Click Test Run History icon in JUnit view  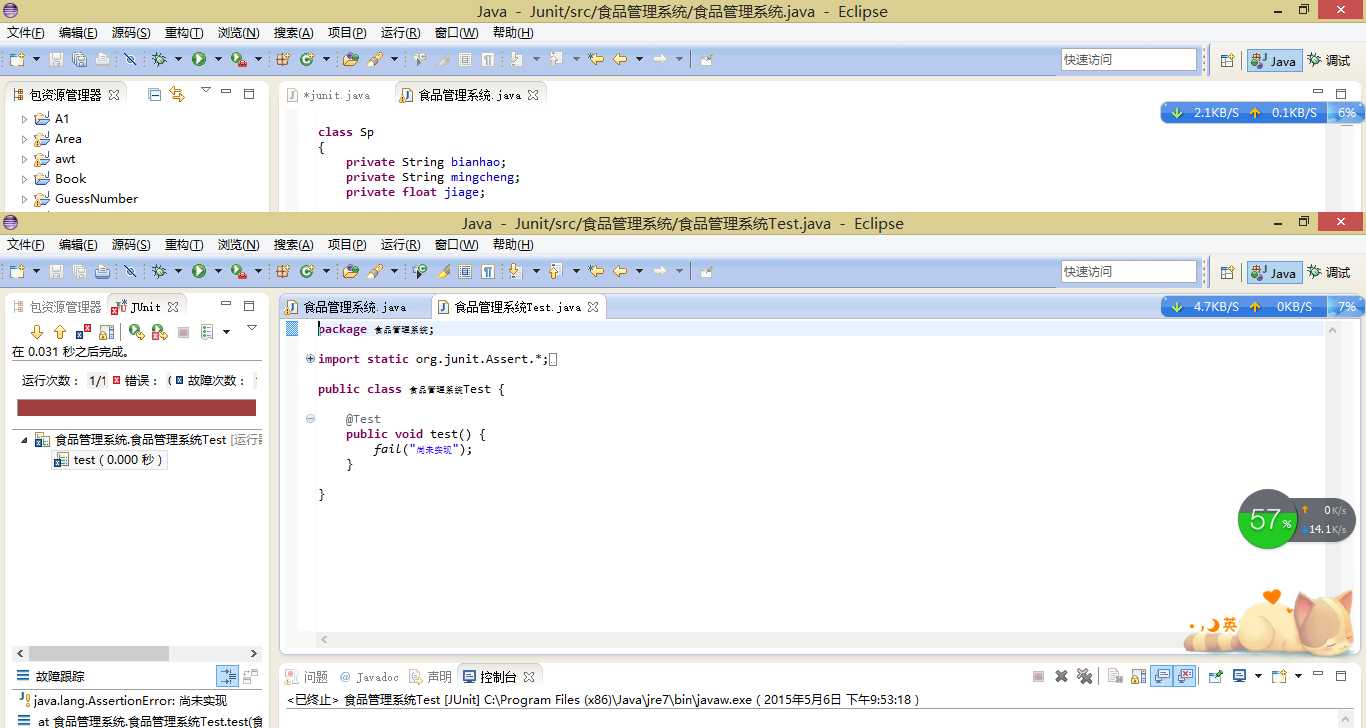(x=207, y=331)
